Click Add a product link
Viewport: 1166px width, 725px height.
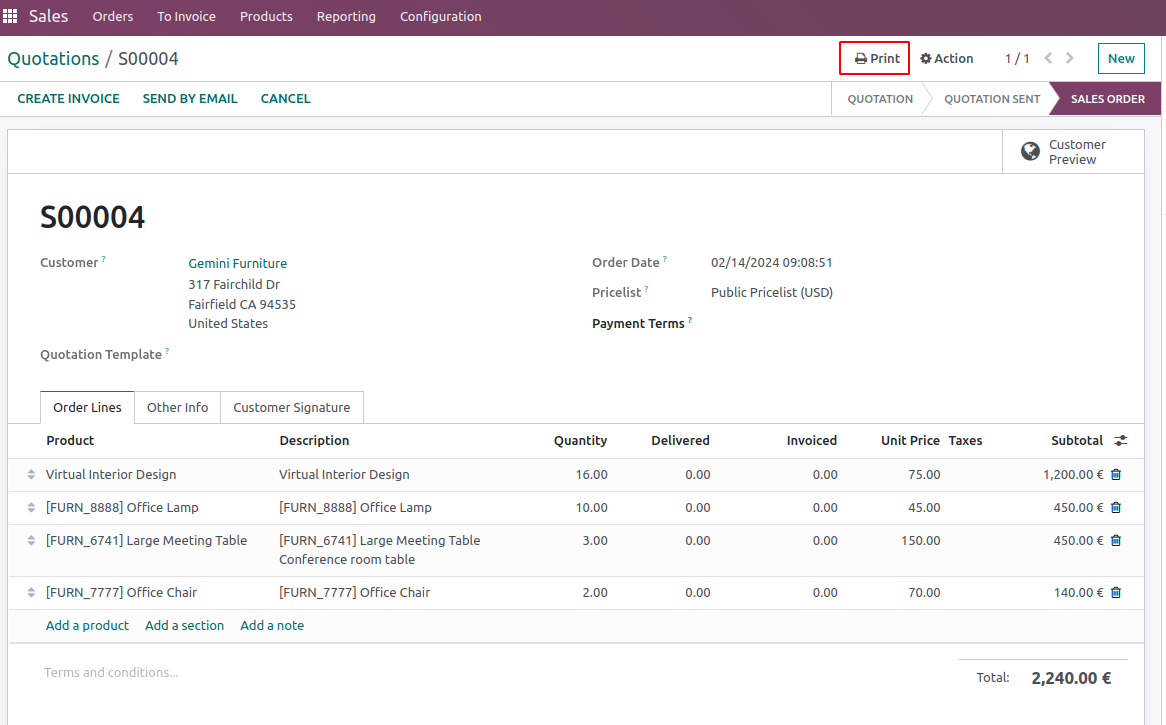click(87, 626)
